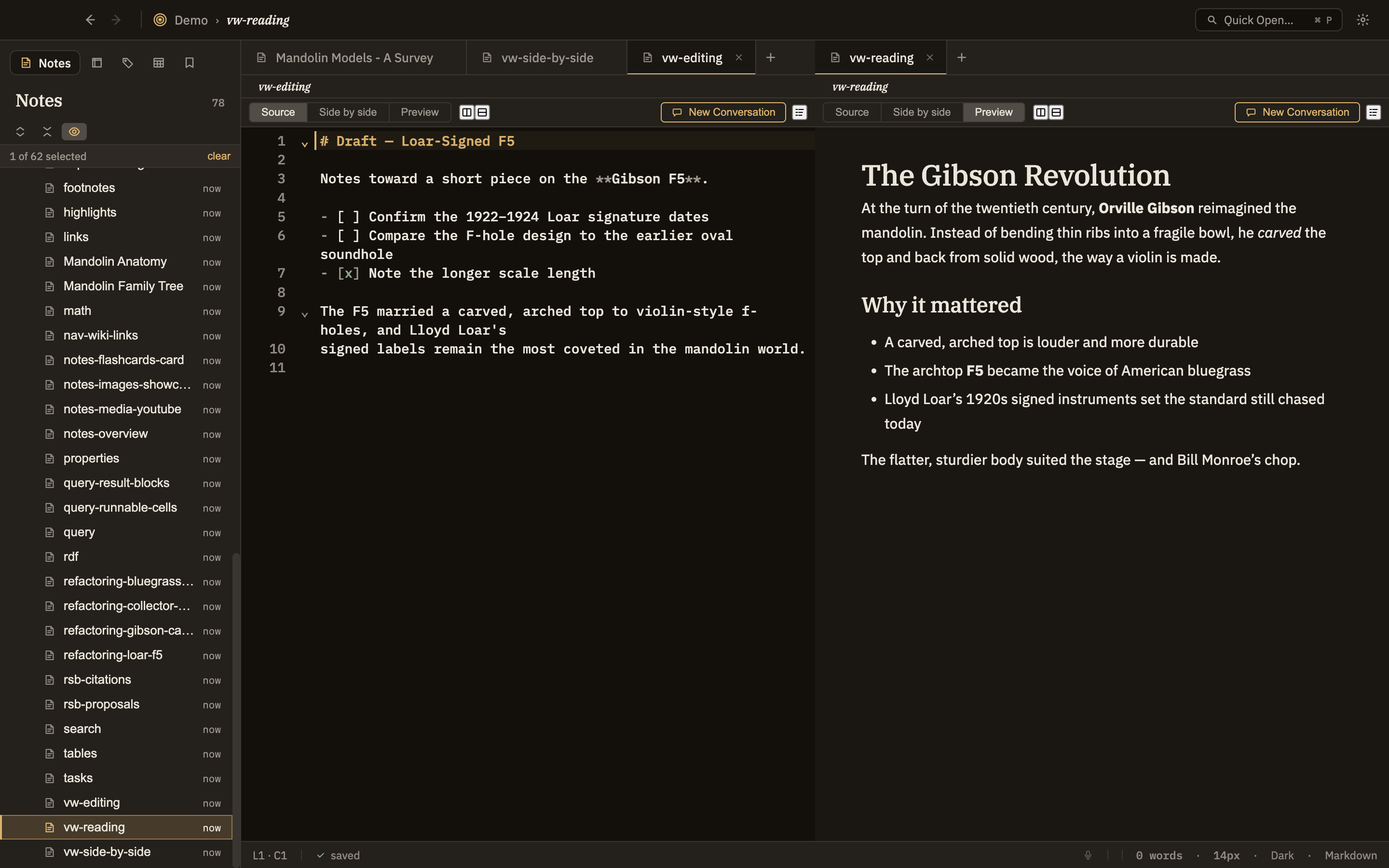Image resolution: width=1389 pixels, height=868 pixels.
Task: Split vw-editing pane horizontally icon
Action: pos(482,112)
